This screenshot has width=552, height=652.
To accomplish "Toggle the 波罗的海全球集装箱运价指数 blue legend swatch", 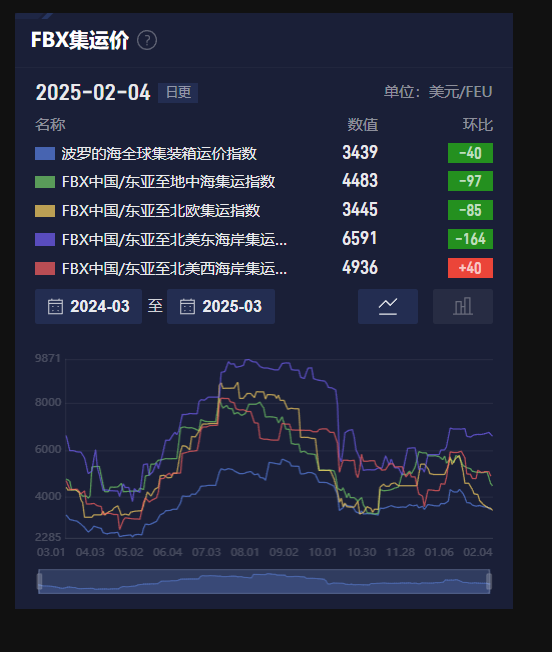I will coord(45,153).
